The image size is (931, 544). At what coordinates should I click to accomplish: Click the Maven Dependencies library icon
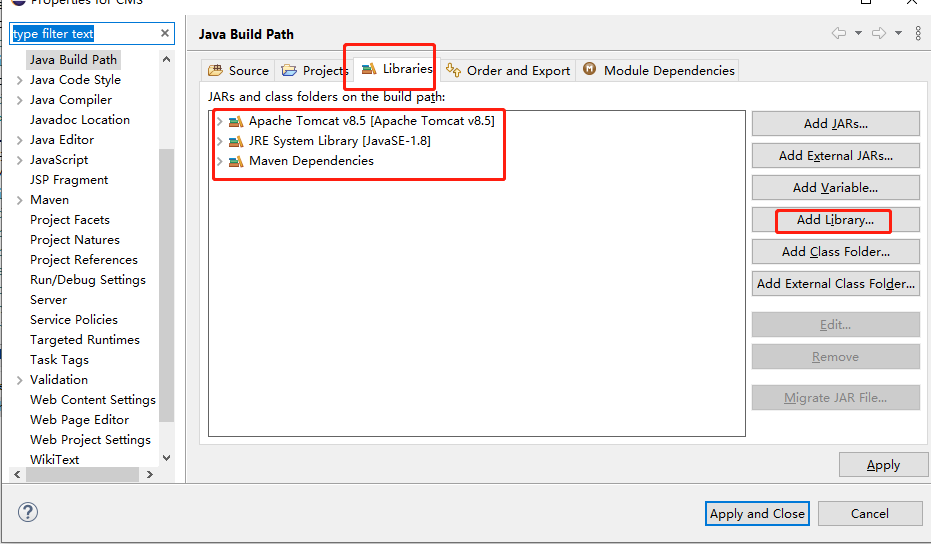tap(236, 161)
